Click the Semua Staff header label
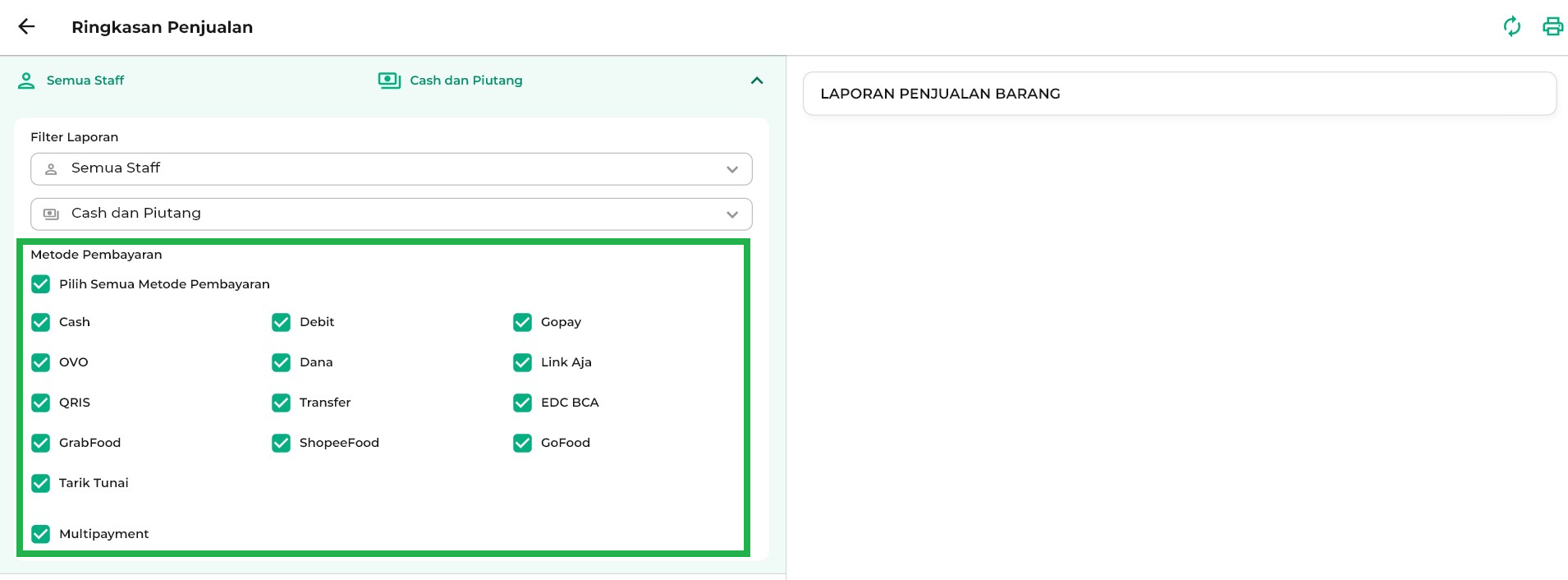 click(85, 81)
